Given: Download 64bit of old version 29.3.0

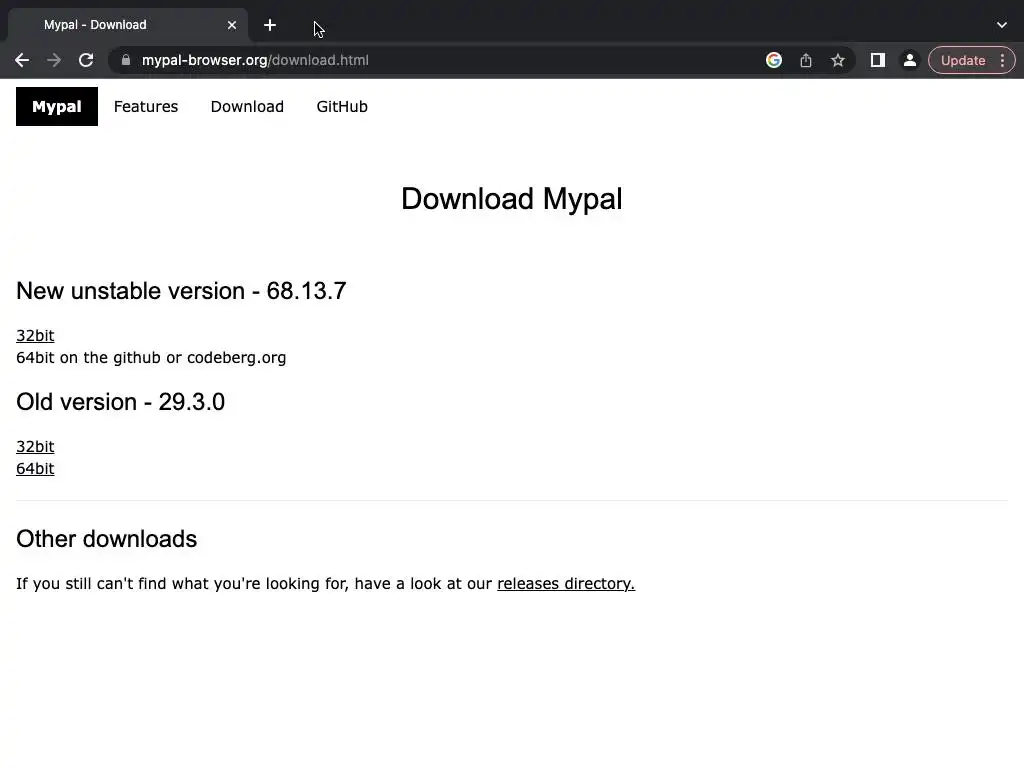Looking at the screenshot, I should (35, 469).
